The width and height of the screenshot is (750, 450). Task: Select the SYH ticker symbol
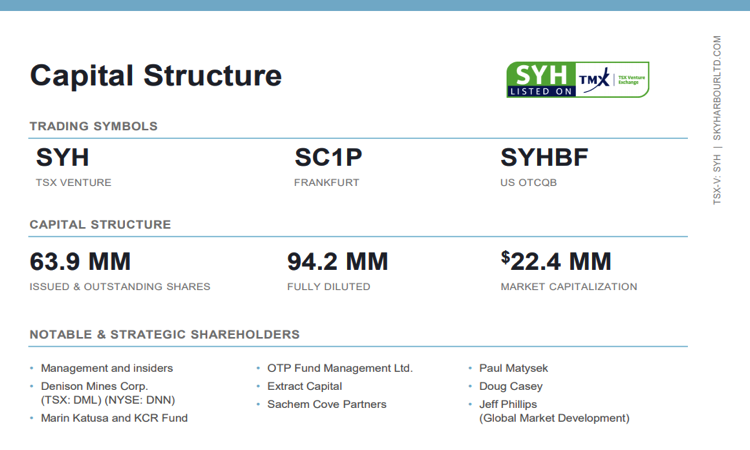click(63, 157)
